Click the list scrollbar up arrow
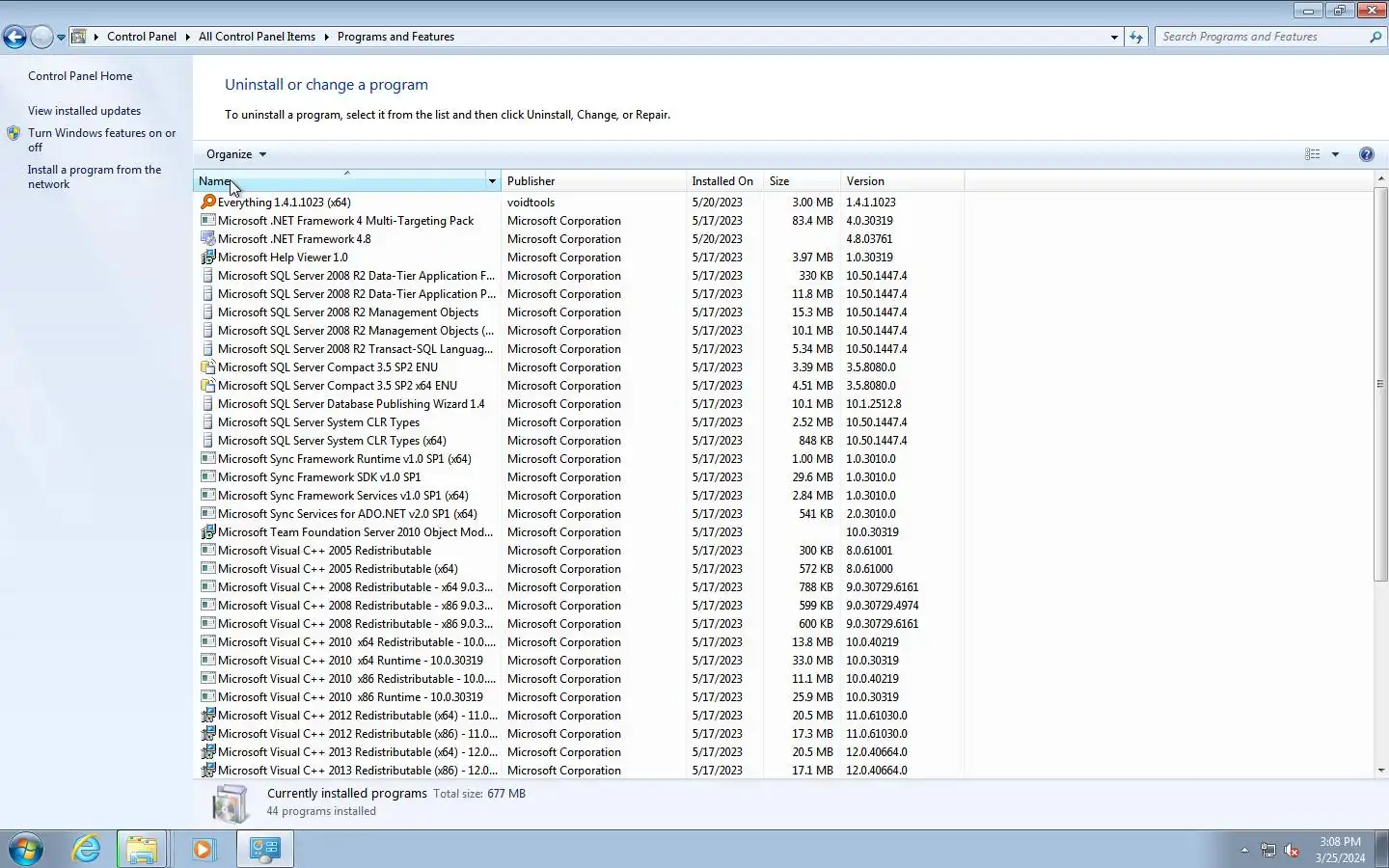The width and height of the screenshot is (1389, 868). [1380, 179]
